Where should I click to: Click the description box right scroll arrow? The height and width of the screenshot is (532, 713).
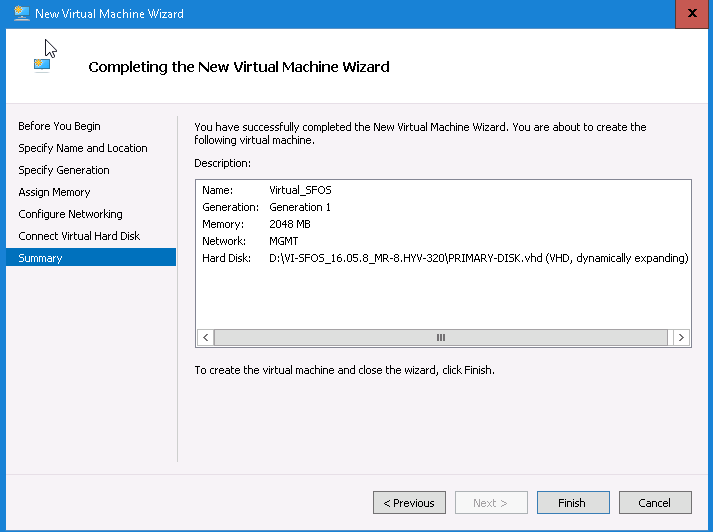[x=680, y=338]
